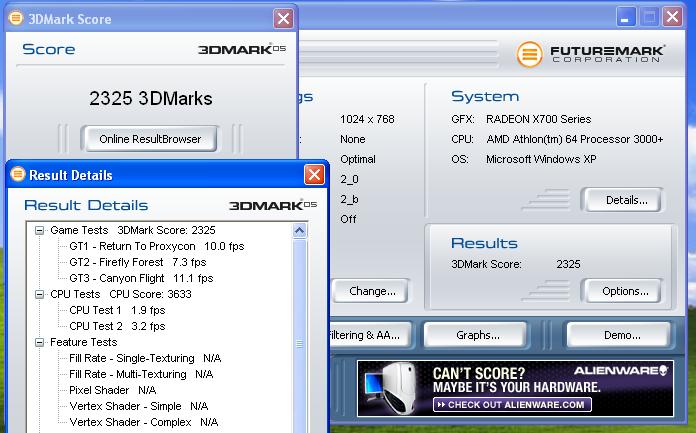This screenshot has width=696, height=433.
Task: Select the Pixel Shader row
Action: pyautogui.click(x=113, y=390)
